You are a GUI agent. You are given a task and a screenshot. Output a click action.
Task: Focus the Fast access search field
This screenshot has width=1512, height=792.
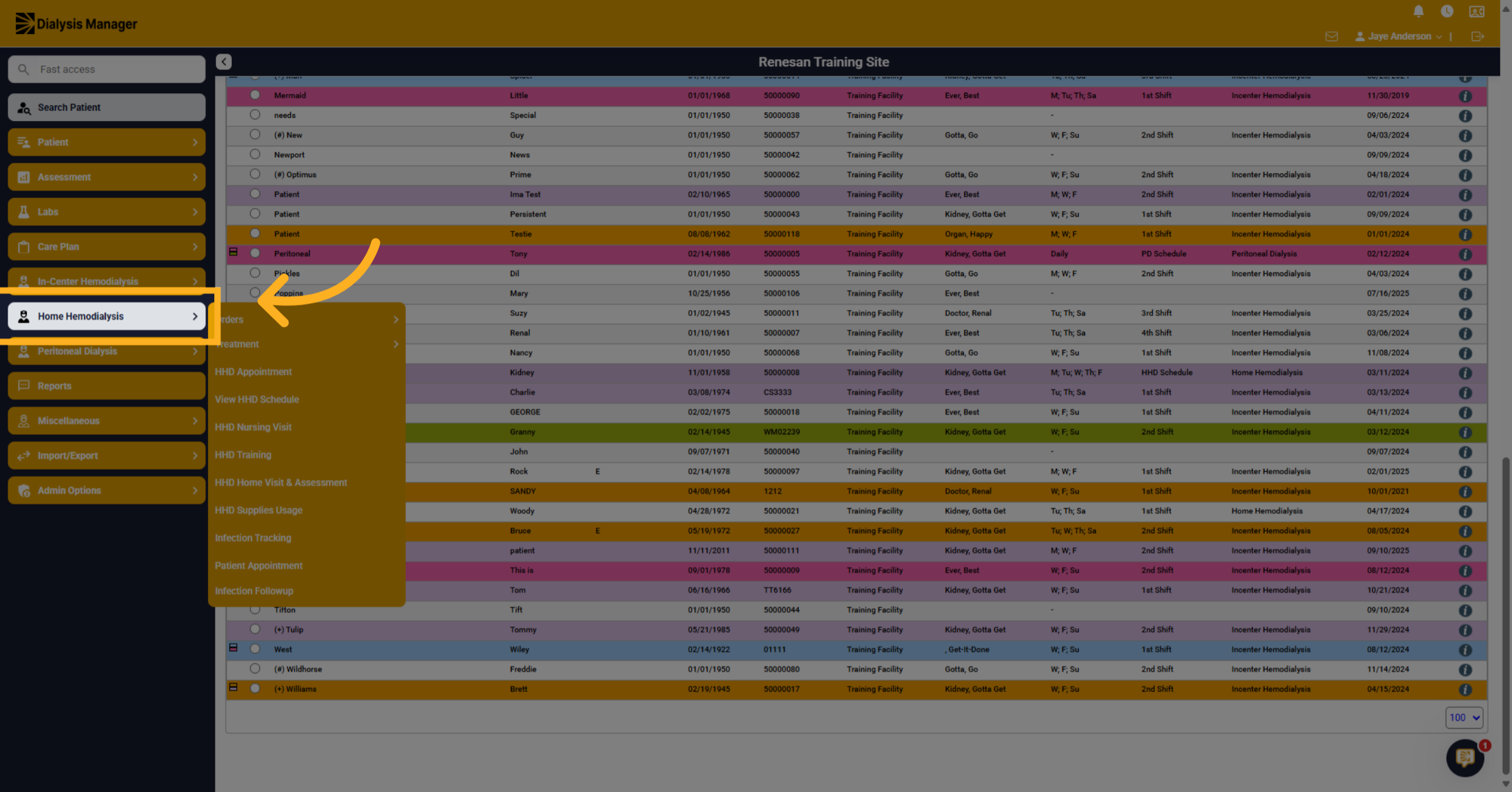106,69
